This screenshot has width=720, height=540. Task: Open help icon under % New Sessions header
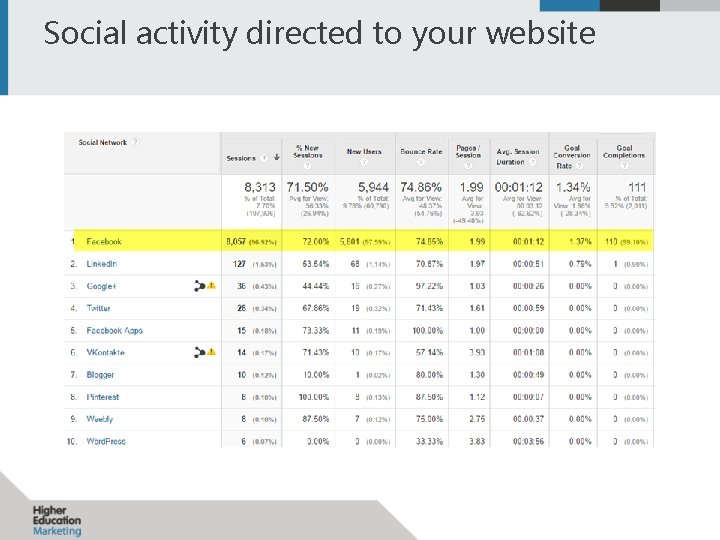click(x=307, y=165)
